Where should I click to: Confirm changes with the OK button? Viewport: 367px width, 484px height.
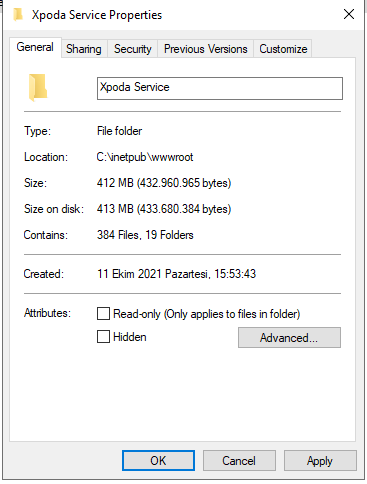158,461
